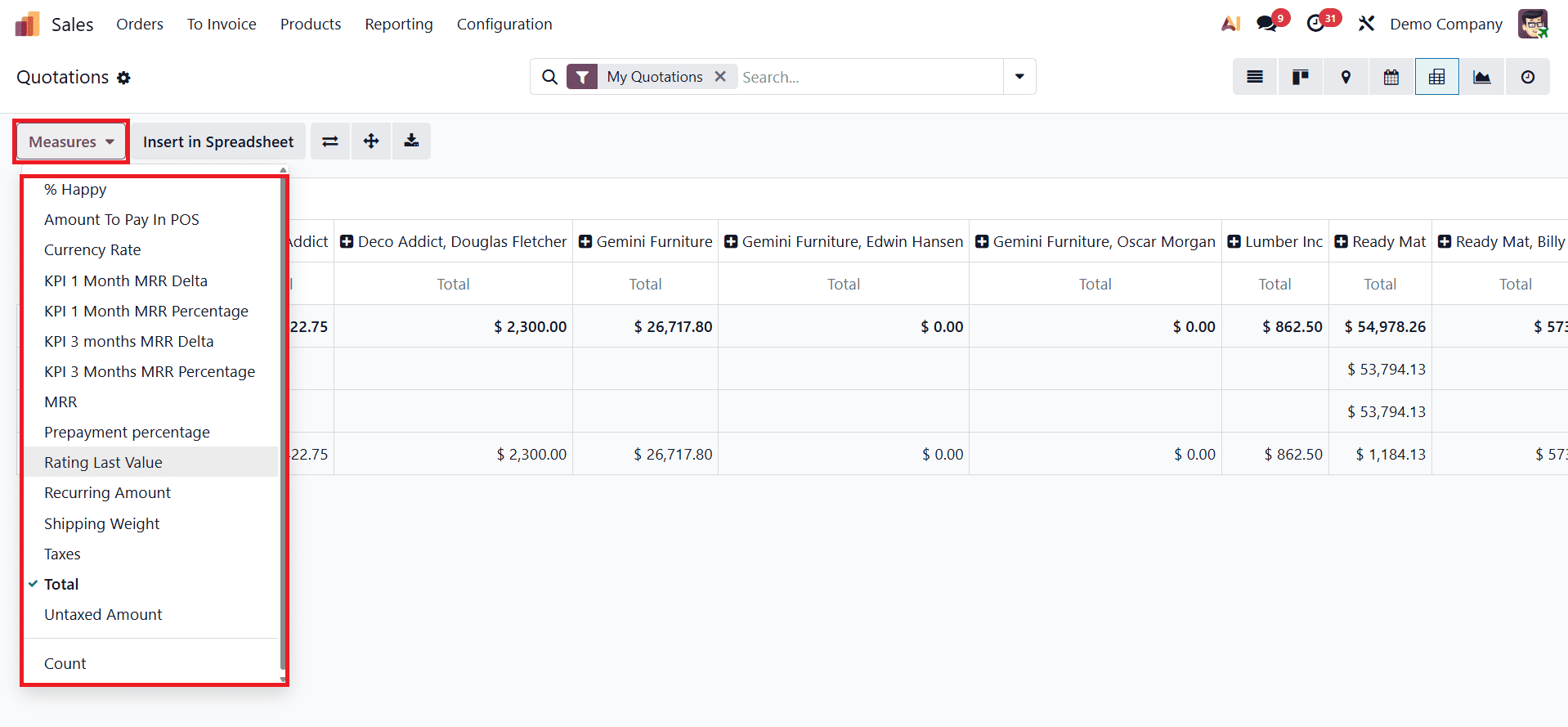Open the activities clock icon
This screenshot has height=727, width=1568.
1316,24
